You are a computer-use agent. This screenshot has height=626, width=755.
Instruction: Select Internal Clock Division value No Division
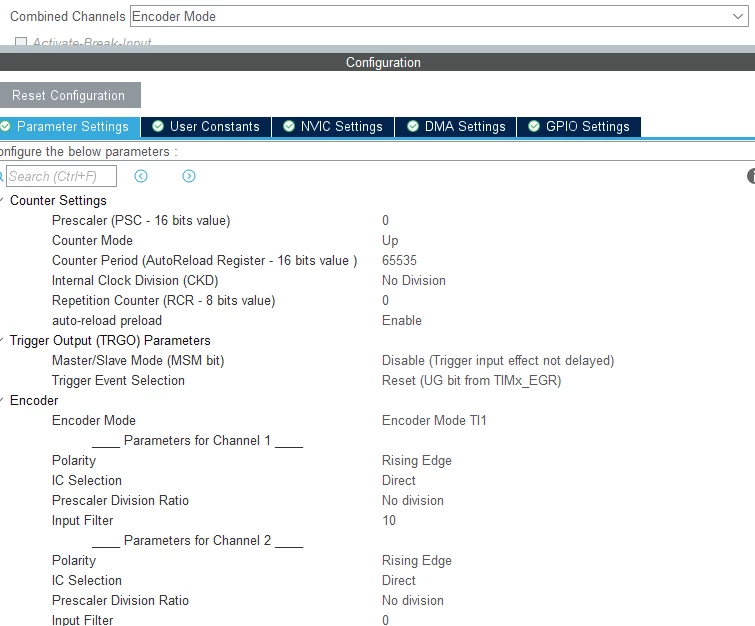414,280
